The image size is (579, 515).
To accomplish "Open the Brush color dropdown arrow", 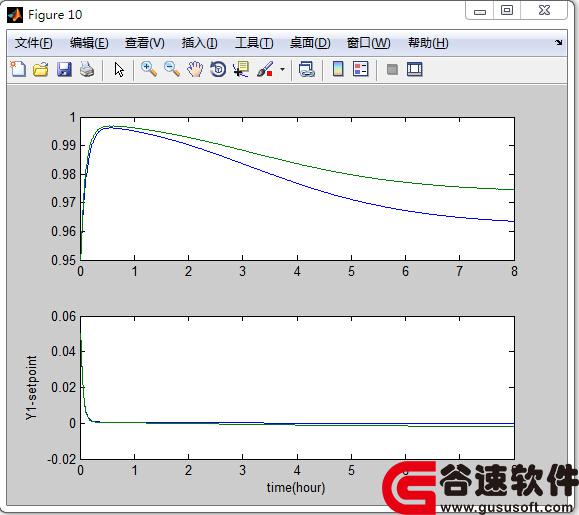I will point(282,69).
